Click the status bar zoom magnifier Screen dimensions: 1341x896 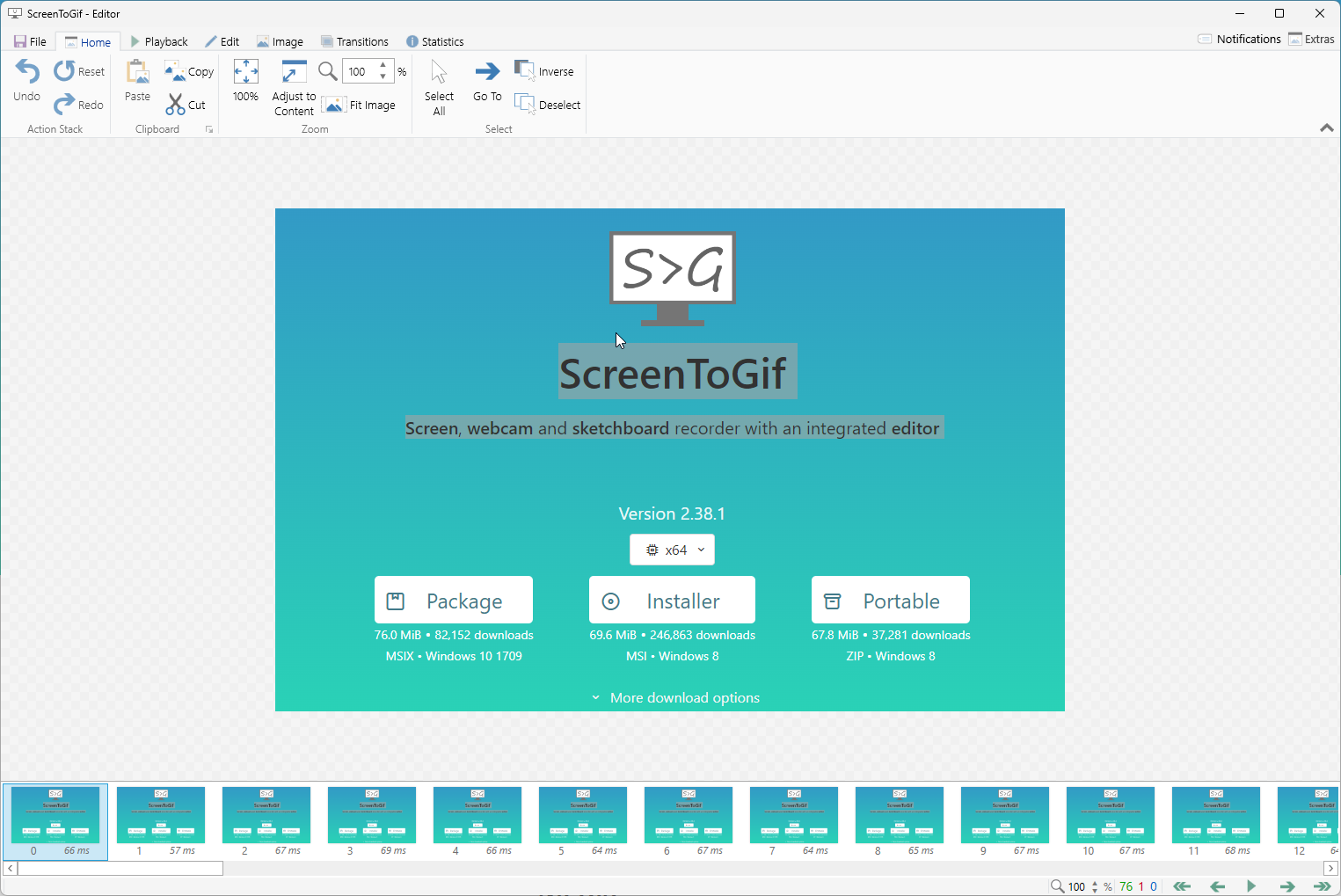click(x=1058, y=886)
